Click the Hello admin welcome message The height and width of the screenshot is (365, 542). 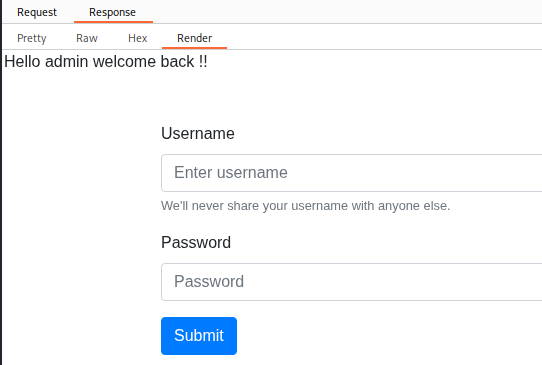tap(106, 62)
